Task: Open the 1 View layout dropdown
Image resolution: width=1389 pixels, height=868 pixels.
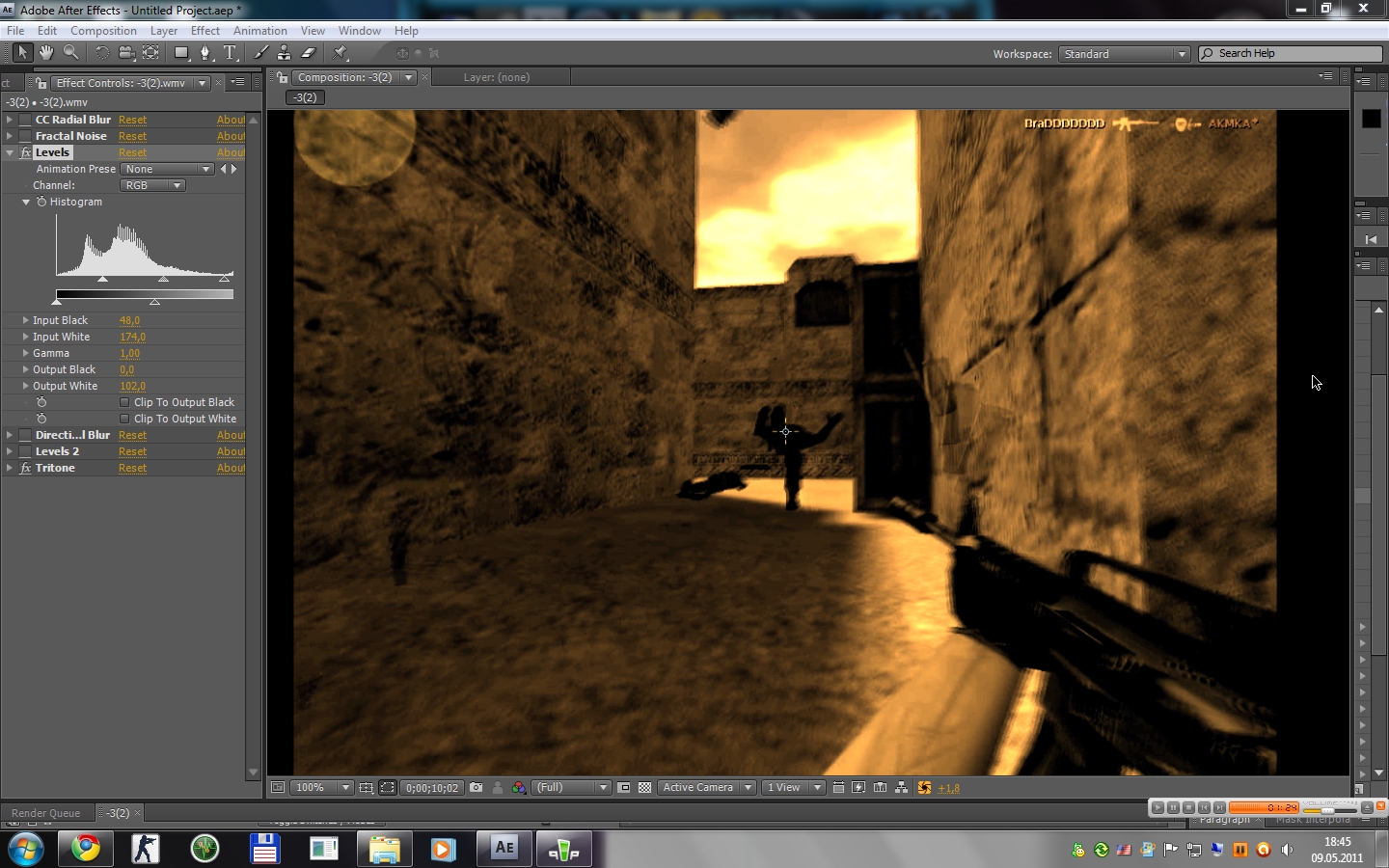Action: [x=793, y=788]
